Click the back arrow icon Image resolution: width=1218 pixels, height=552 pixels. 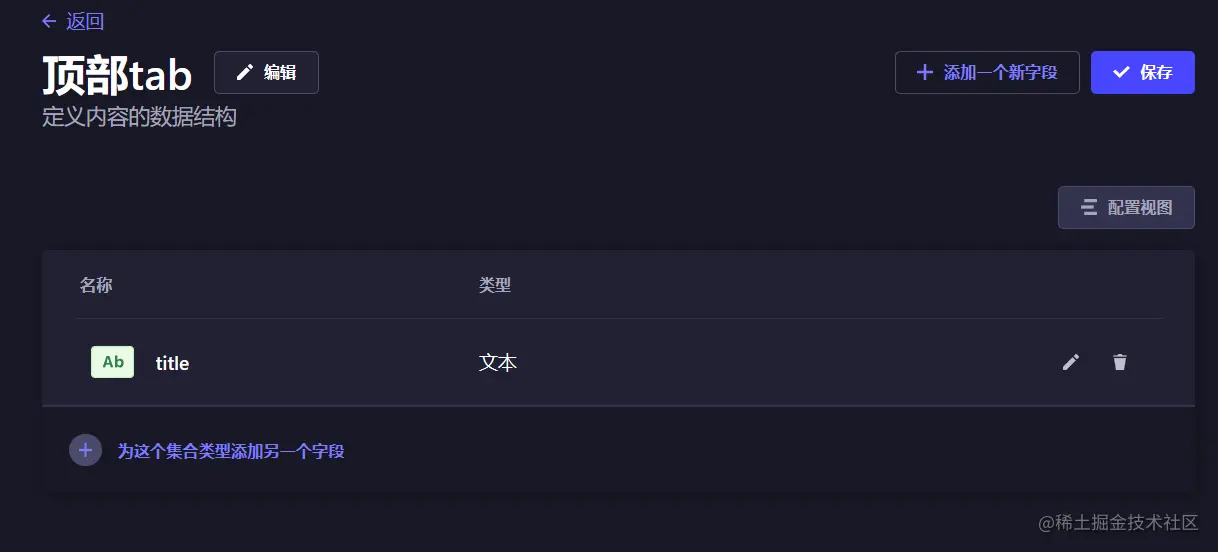click(x=49, y=21)
